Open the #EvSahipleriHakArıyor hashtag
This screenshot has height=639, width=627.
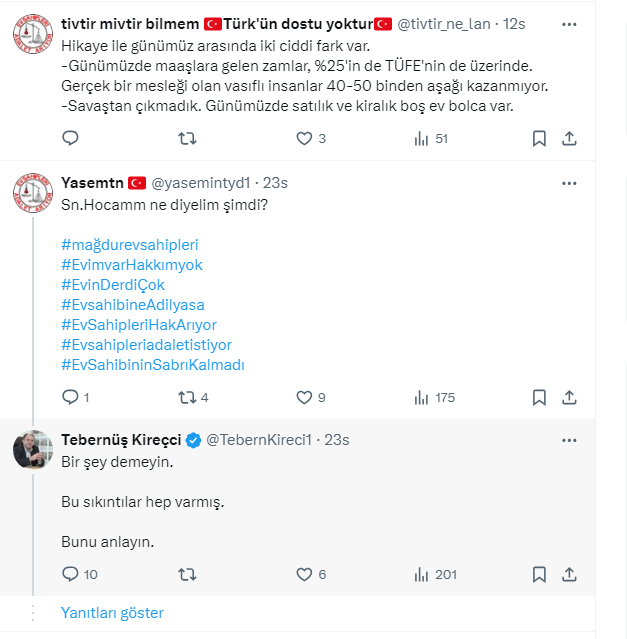pos(139,324)
